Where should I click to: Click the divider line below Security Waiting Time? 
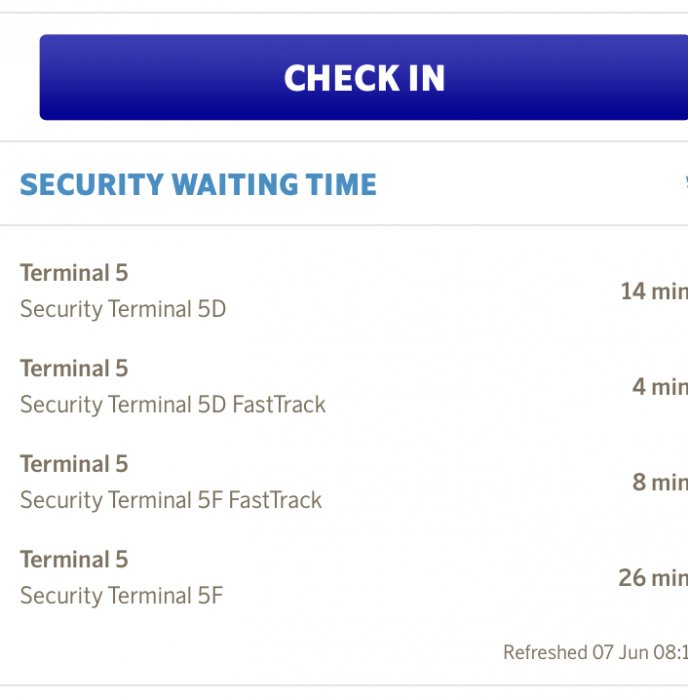coord(344,225)
